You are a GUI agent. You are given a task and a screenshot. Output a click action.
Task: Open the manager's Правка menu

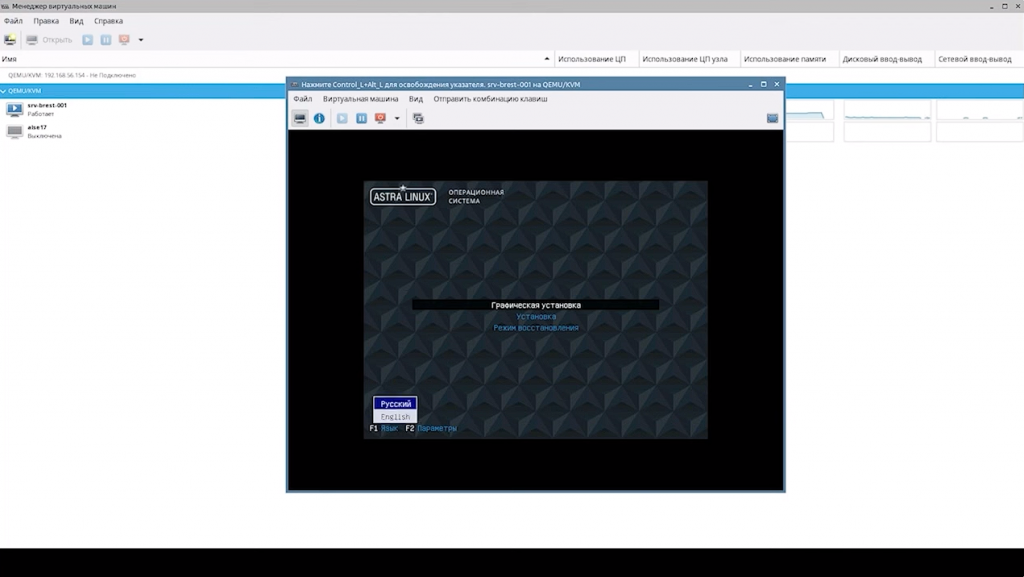[x=46, y=21]
